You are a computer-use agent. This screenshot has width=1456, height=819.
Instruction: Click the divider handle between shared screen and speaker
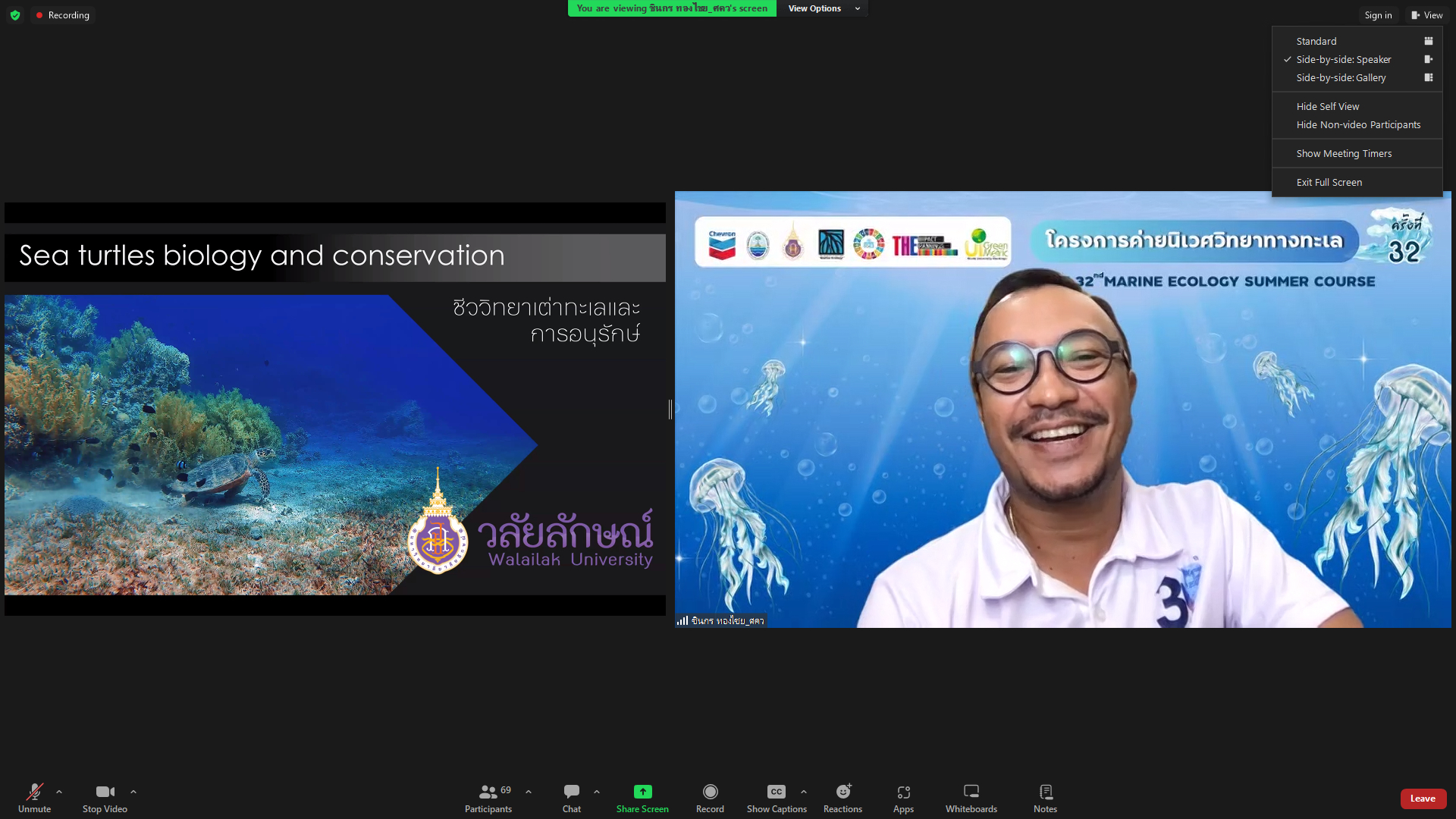pos(670,409)
